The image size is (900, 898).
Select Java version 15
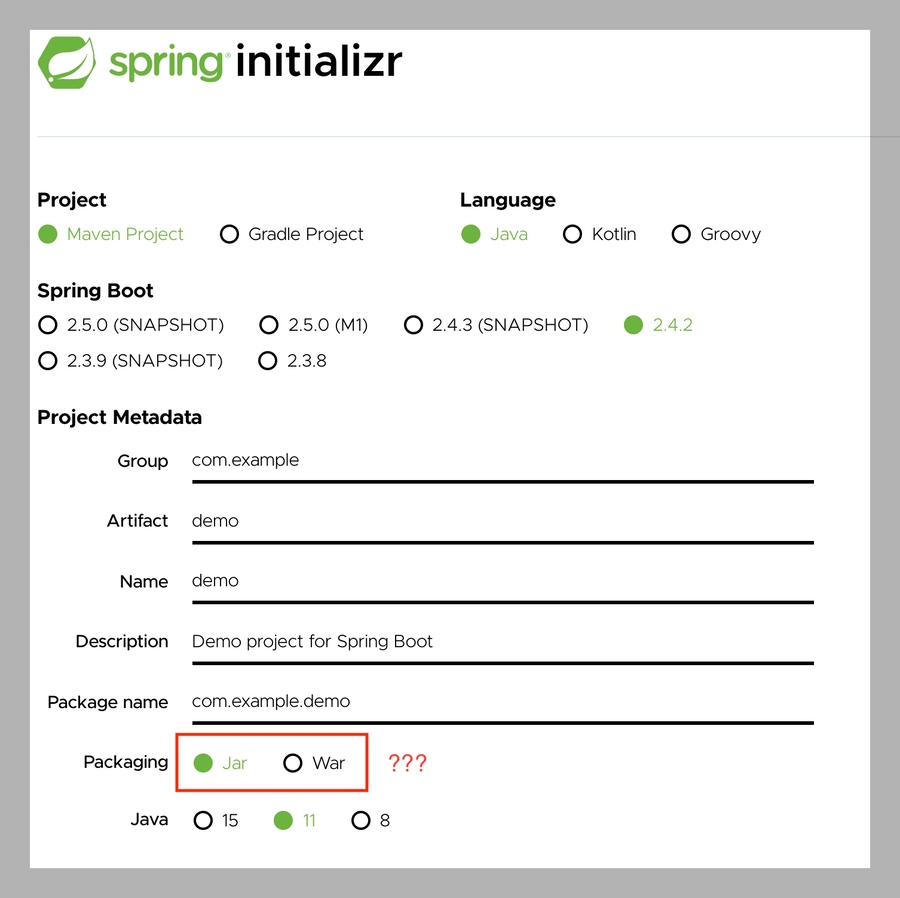(x=204, y=821)
